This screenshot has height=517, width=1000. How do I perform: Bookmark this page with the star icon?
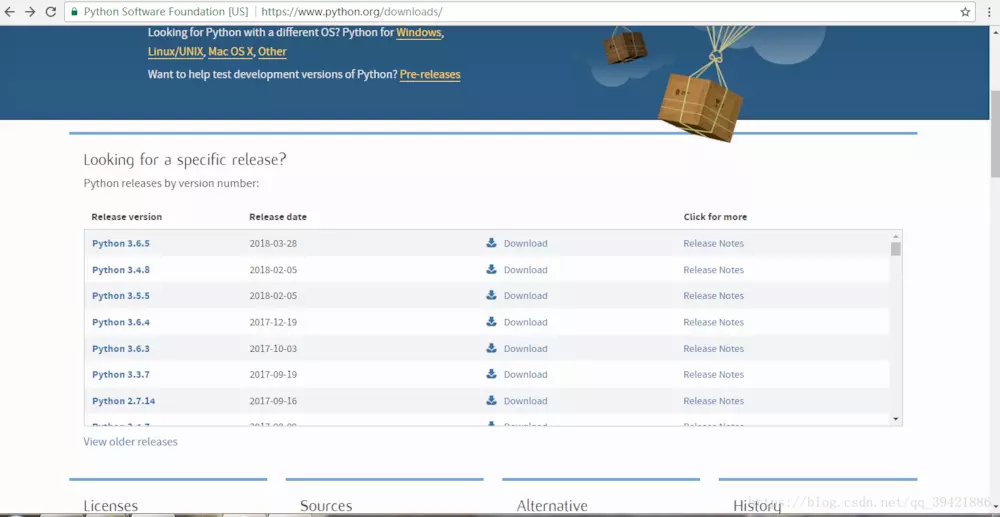965,12
